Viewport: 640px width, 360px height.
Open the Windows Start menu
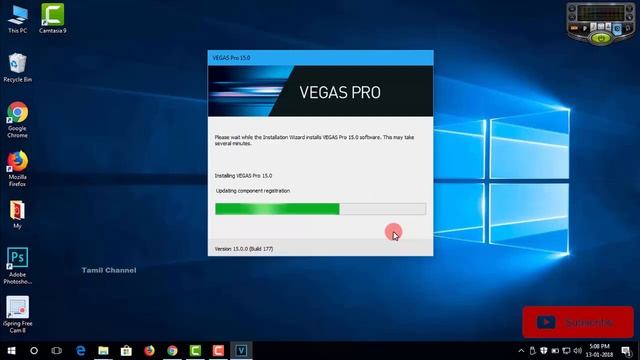click(11, 351)
